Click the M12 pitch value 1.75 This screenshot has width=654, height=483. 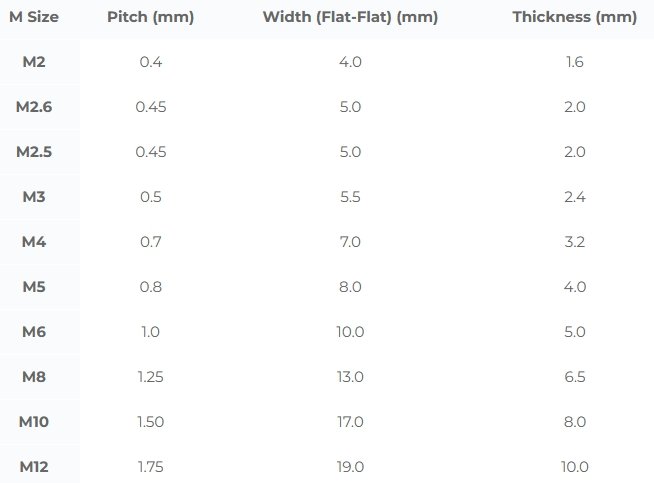pyautogui.click(x=150, y=467)
